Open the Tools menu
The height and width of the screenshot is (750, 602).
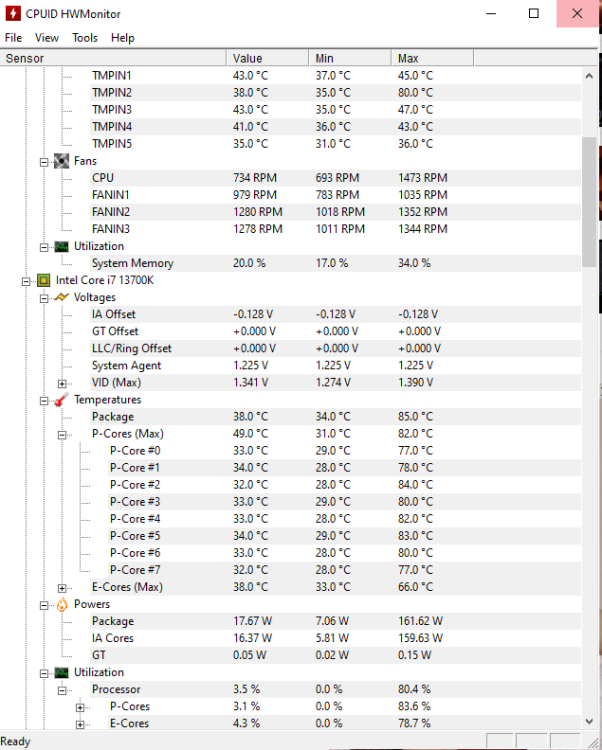tap(85, 38)
